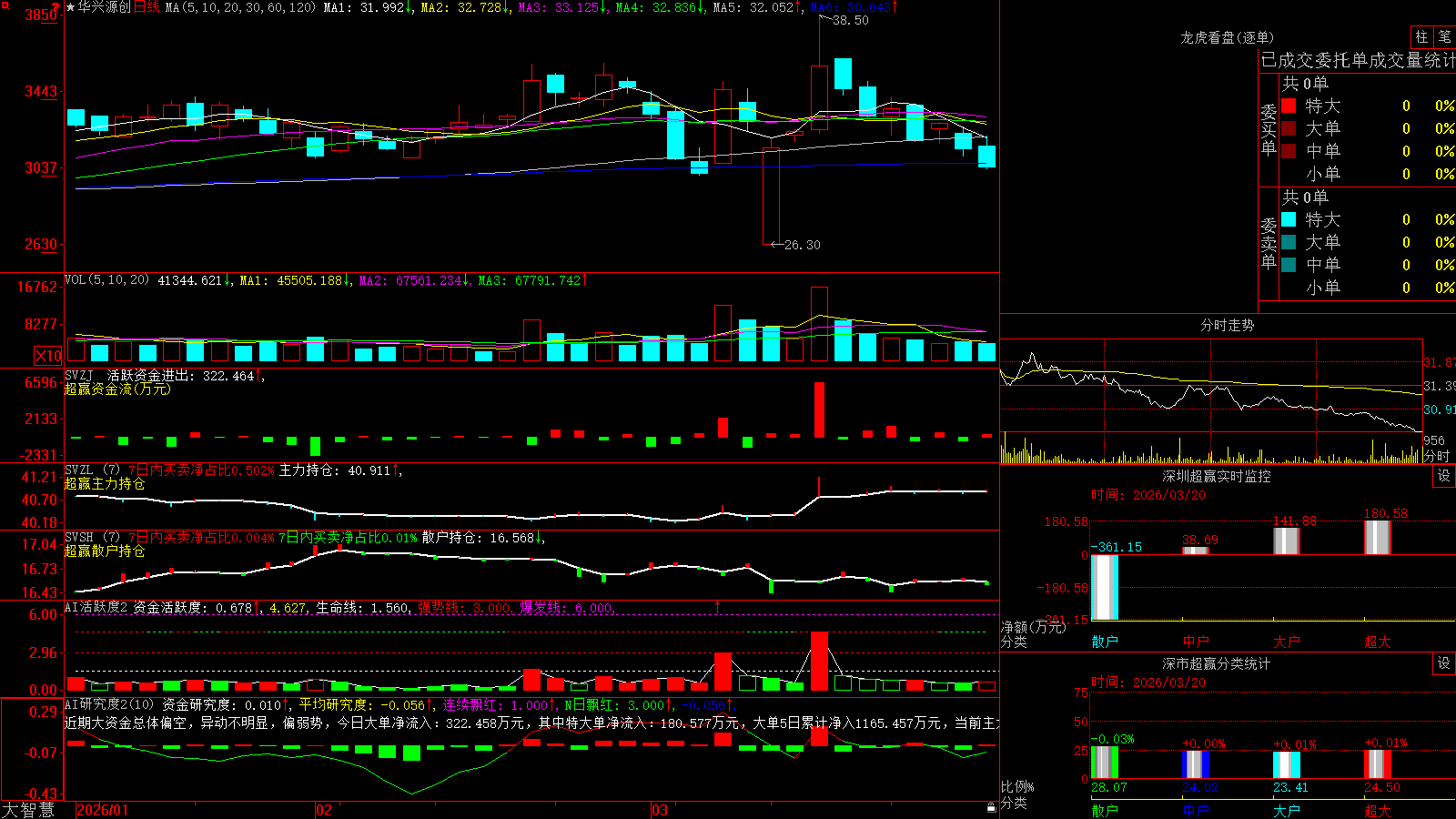
Task: Click the 02 month marker on the timeline
Action: pyautogui.click(x=324, y=810)
